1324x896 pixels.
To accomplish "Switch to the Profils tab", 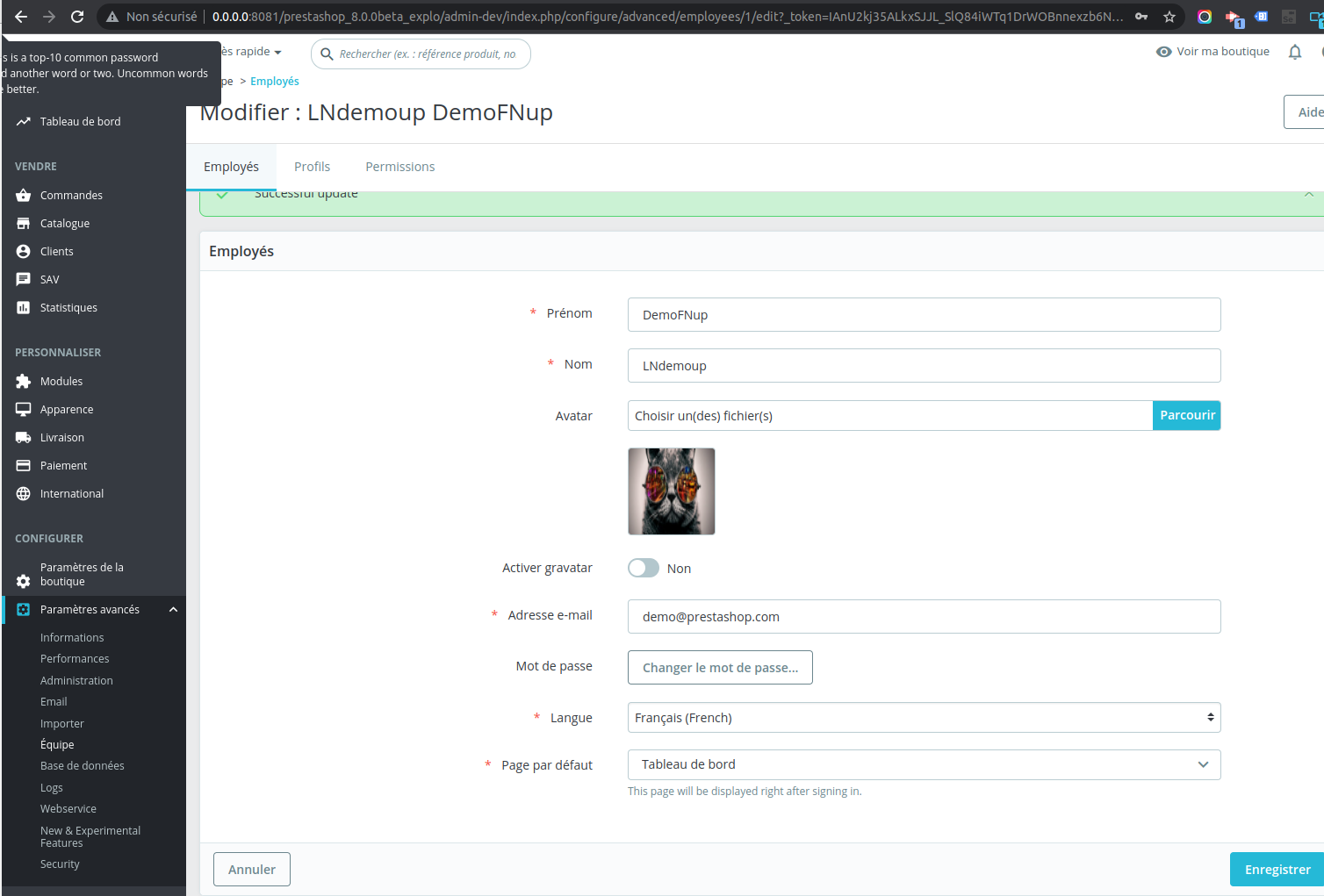I will 312,166.
